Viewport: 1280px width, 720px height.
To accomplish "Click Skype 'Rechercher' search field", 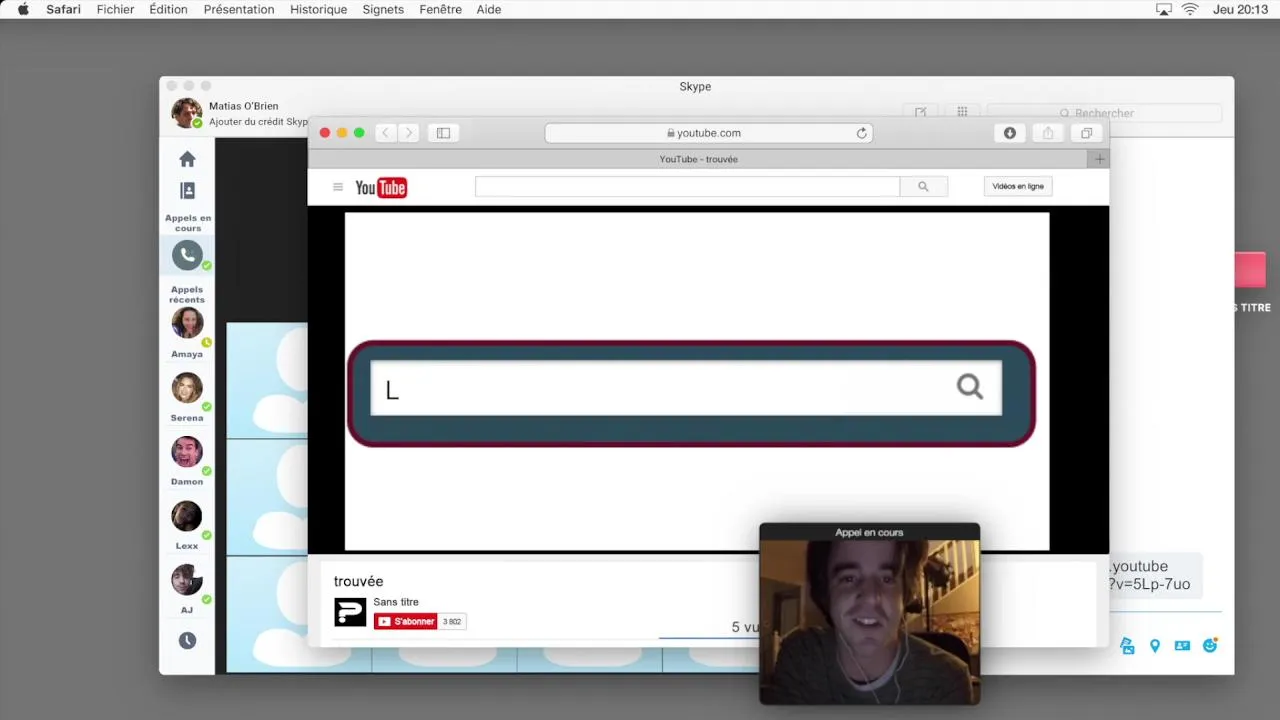I will (x=1104, y=113).
